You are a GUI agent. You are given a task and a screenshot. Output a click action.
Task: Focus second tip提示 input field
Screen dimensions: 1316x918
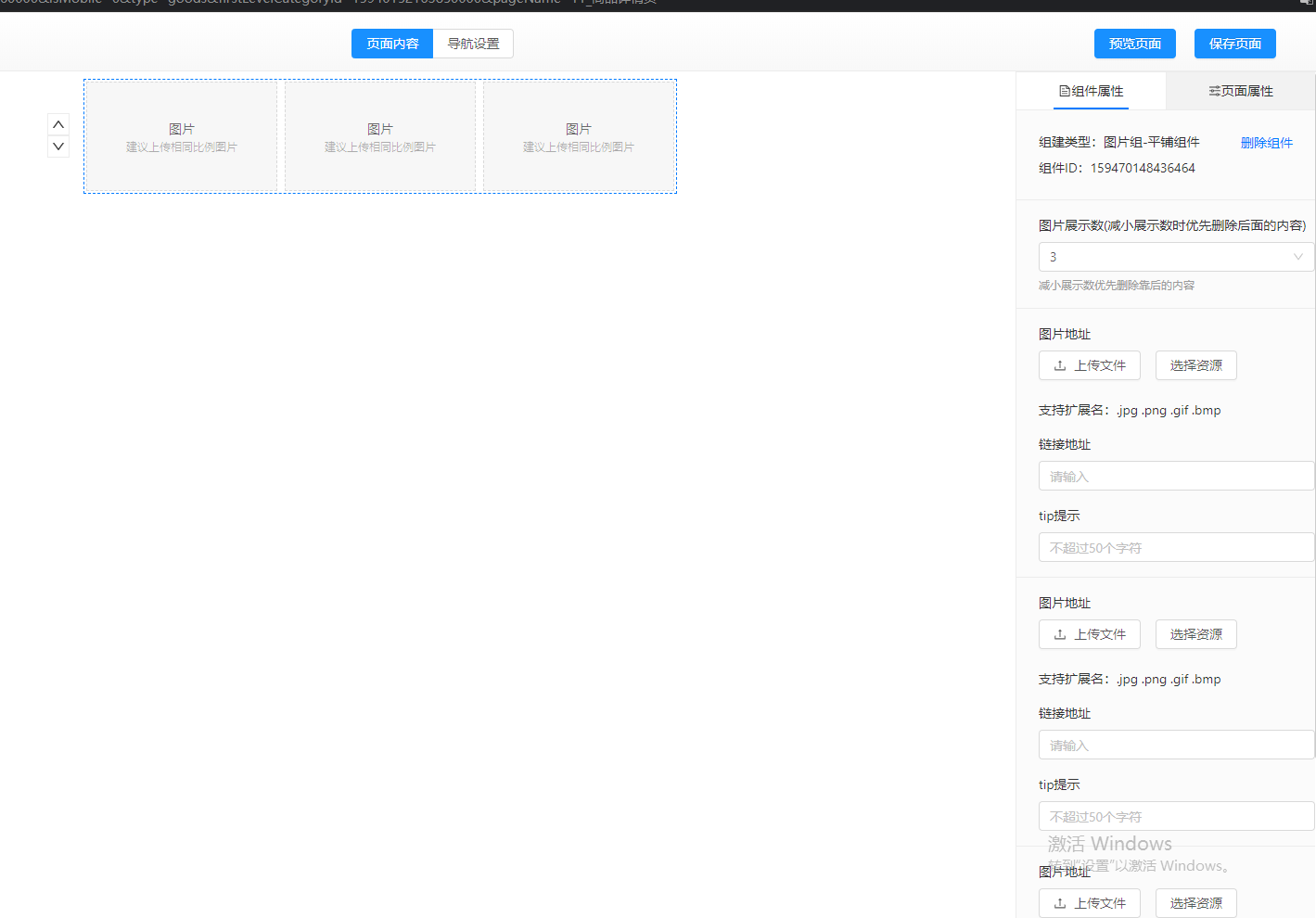click(x=1176, y=816)
